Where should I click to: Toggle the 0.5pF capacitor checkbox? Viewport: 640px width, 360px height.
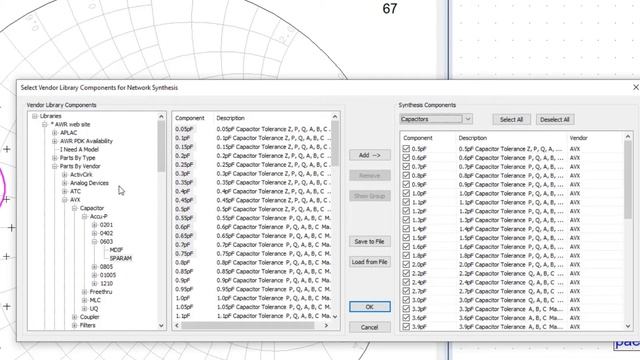coord(406,149)
